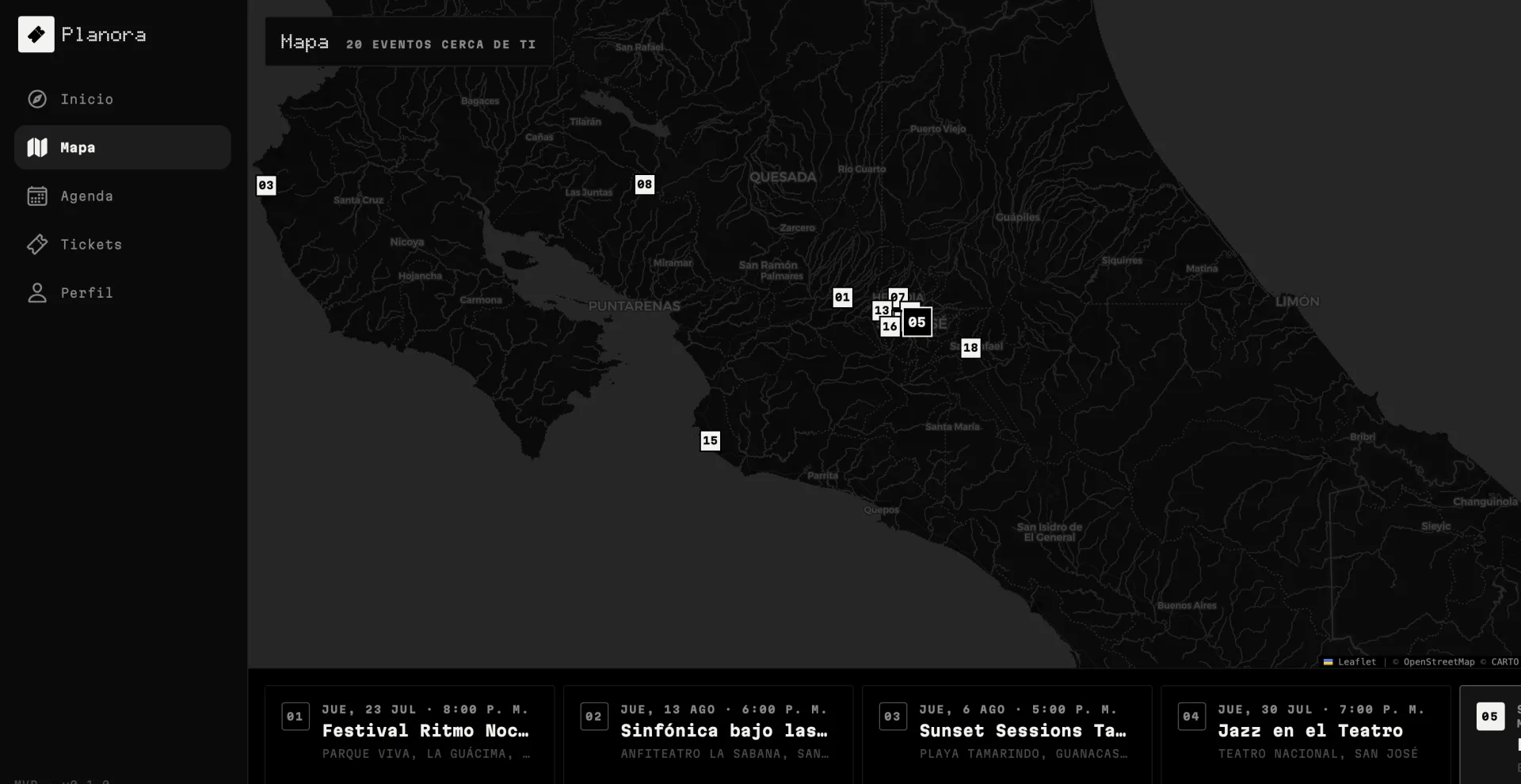
Task: Select map marker 03
Action: (266, 185)
